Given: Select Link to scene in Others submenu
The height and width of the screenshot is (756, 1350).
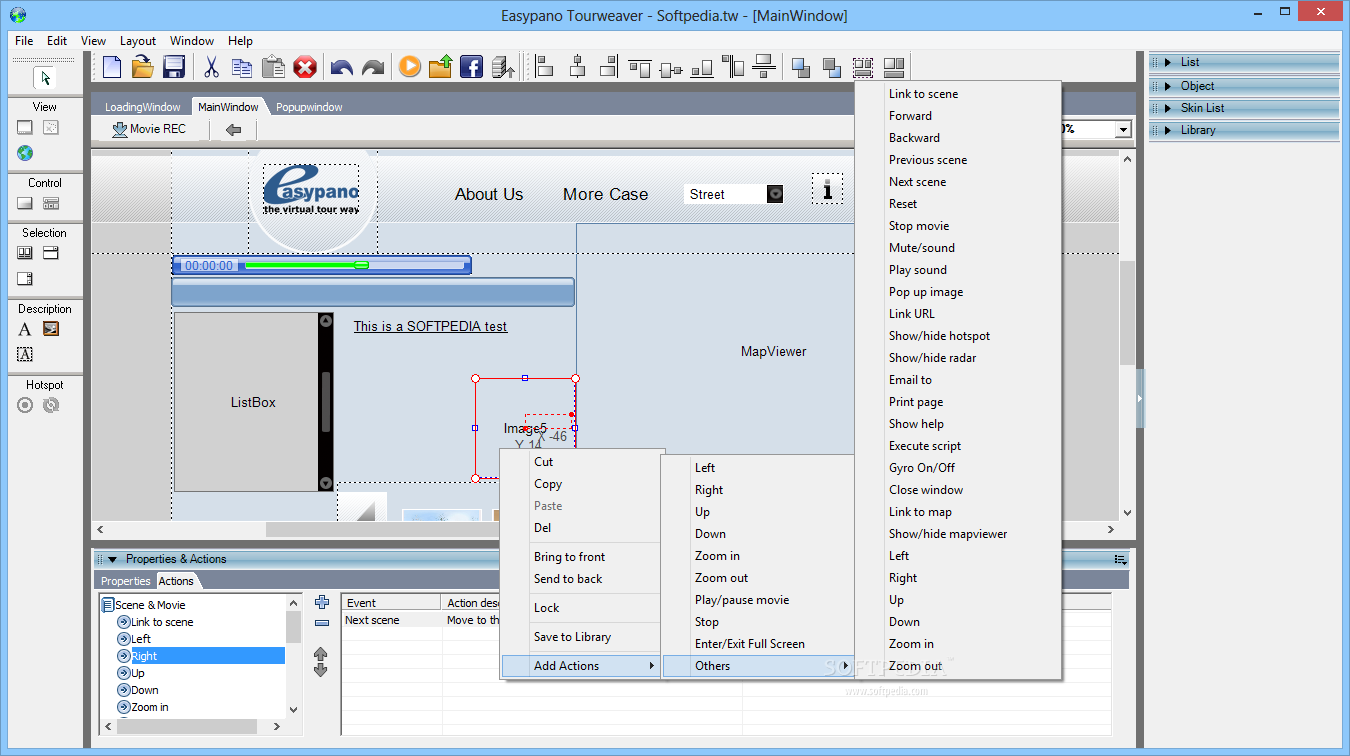Looking at the screenshot, I should coord(923,94).
